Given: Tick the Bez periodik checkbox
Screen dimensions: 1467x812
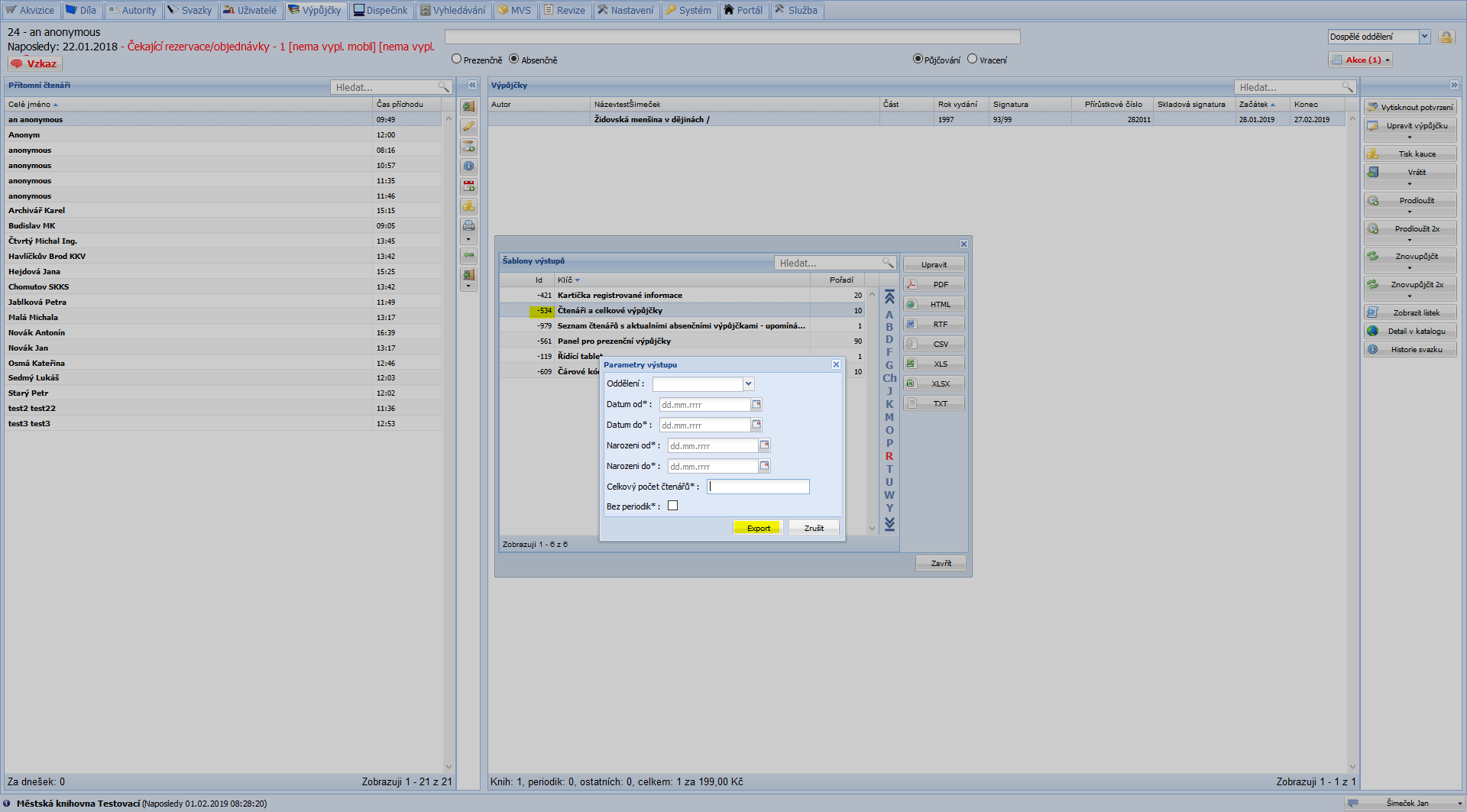Looking at the screenshot, I should 672,506.
